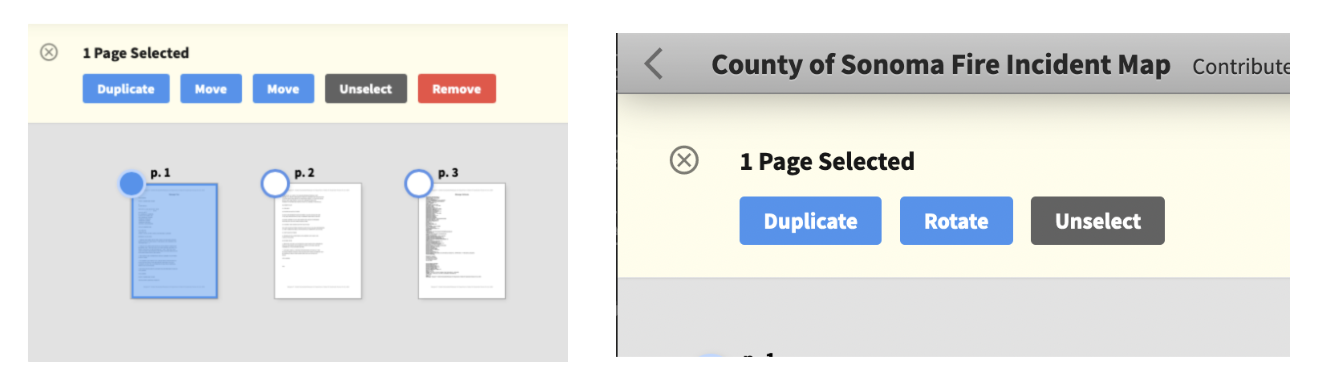Image resolution: width=1336 pixels, height=390 pixels.
Task: Open the page 2 thumbnail
Action: [x=318, y=241]
